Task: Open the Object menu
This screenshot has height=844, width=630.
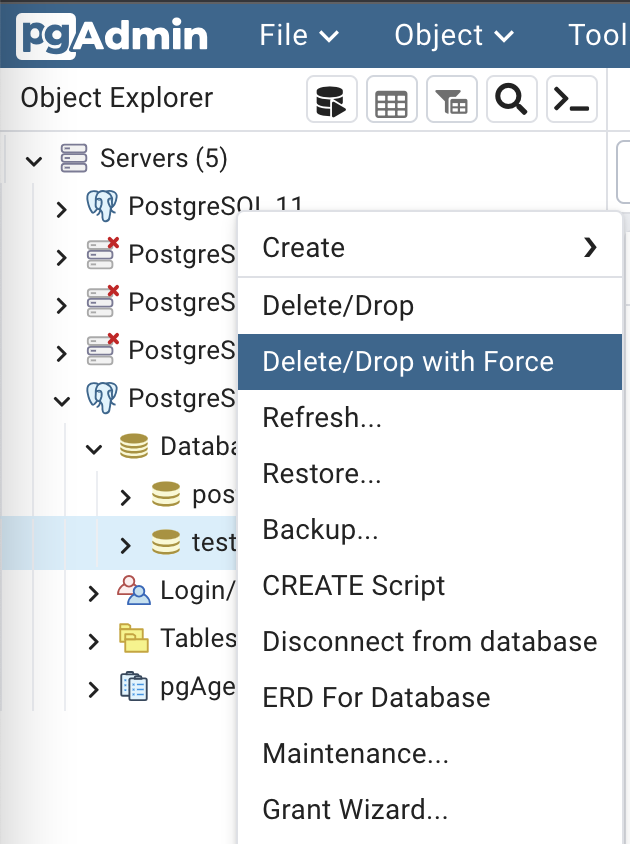Action: 454,35
